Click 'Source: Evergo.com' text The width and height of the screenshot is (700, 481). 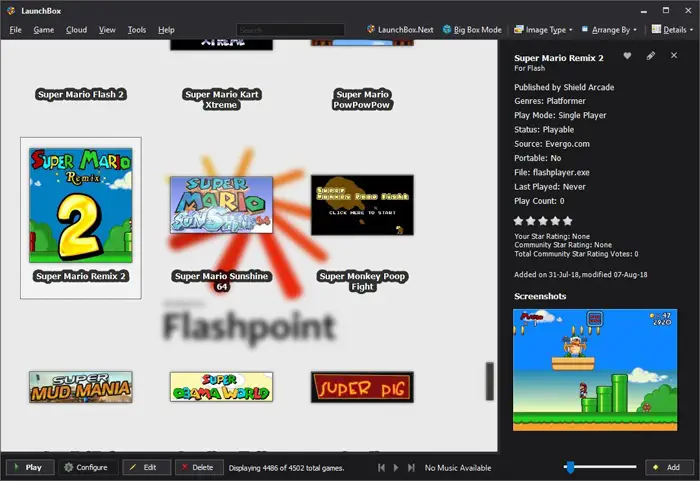click(x=552, y=144)
